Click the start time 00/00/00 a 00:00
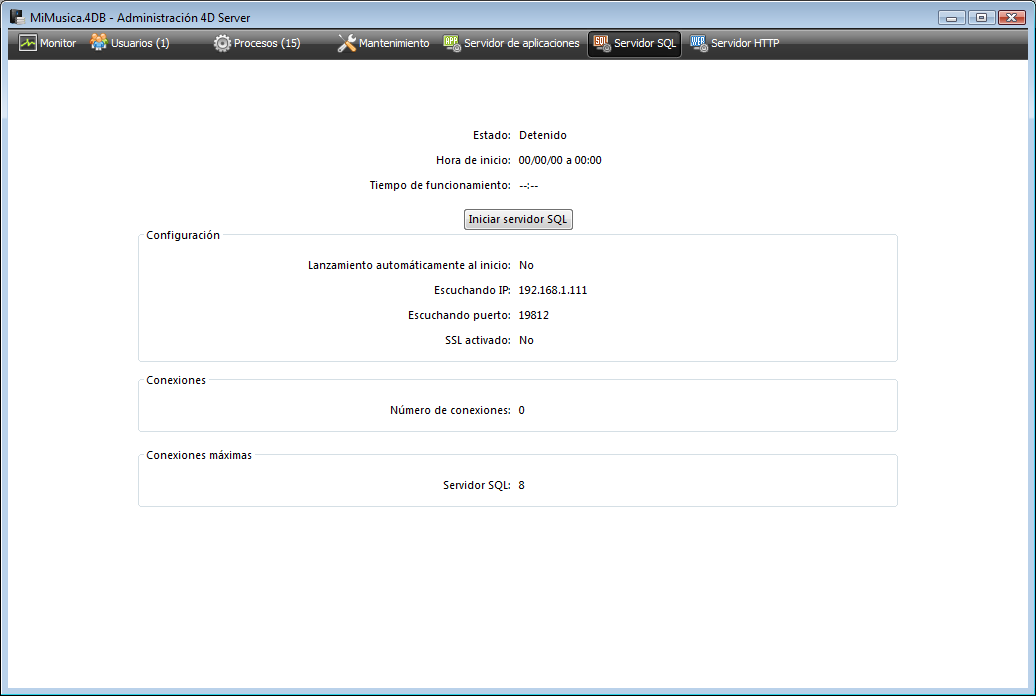 [560, 160]
